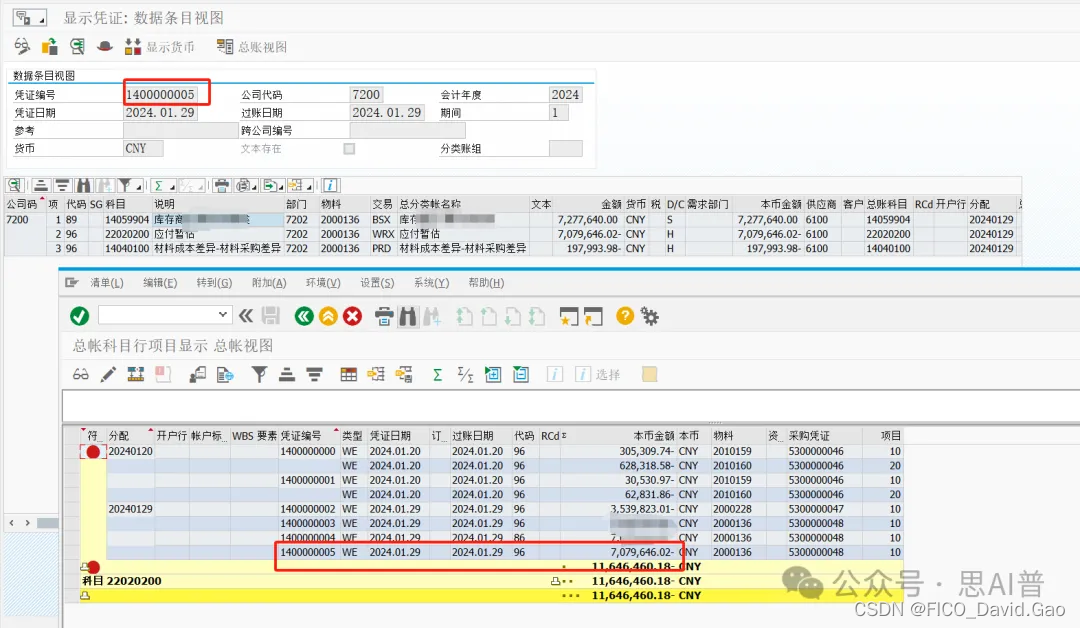Click the 总账视图 button
The image size is (1080, 628).
click(x=252, y=47)
